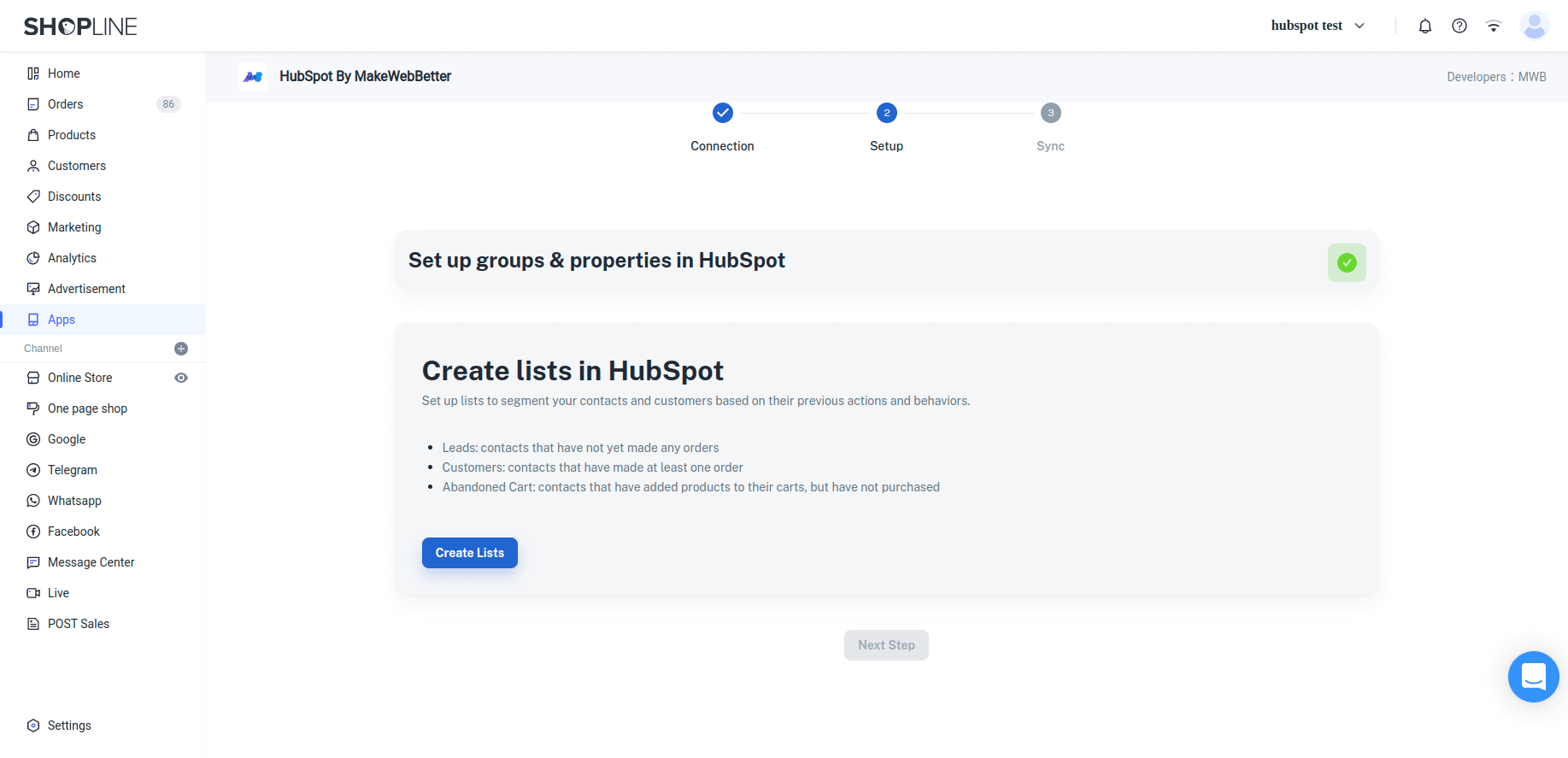1568x758 pixels.
Task: Click the Settings gear icon
Action: tap(33, 726)
